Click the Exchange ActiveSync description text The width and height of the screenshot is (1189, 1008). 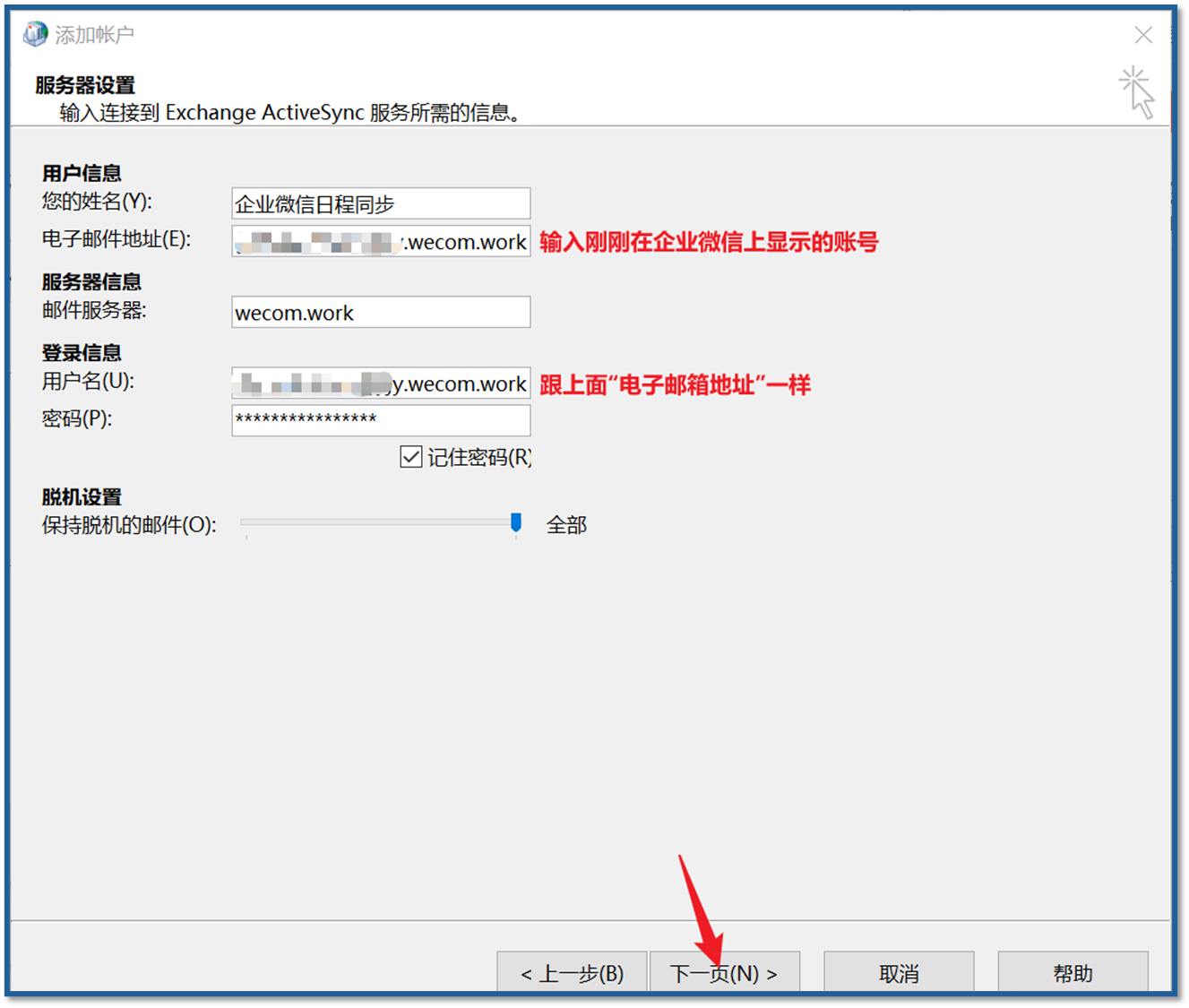[x=290, y=113]
